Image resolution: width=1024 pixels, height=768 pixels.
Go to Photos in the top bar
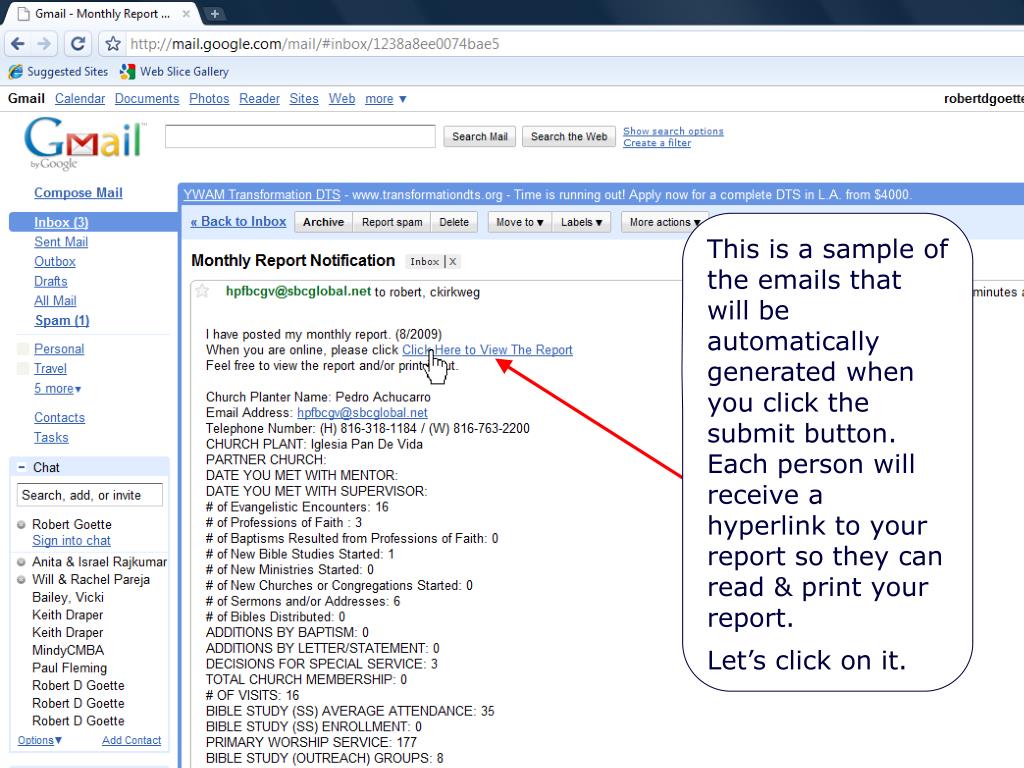click(x=209, y=99)
